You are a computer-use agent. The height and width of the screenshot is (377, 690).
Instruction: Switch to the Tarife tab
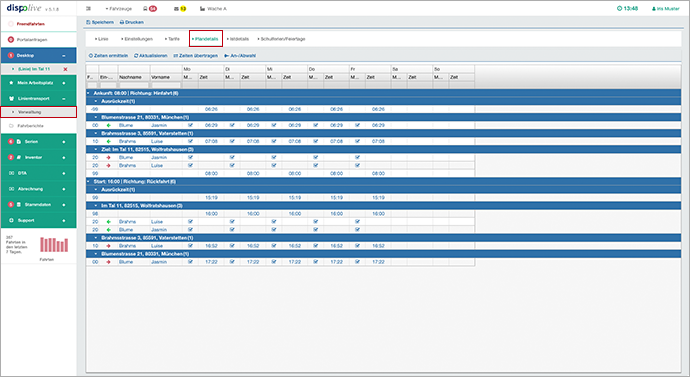tap(172, 39)
